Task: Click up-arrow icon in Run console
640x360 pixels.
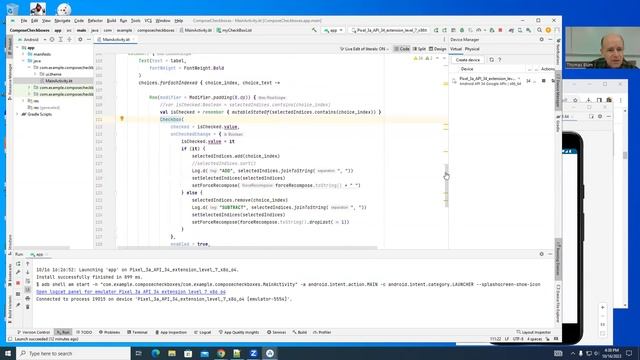Action: click(x=28, y=264)
